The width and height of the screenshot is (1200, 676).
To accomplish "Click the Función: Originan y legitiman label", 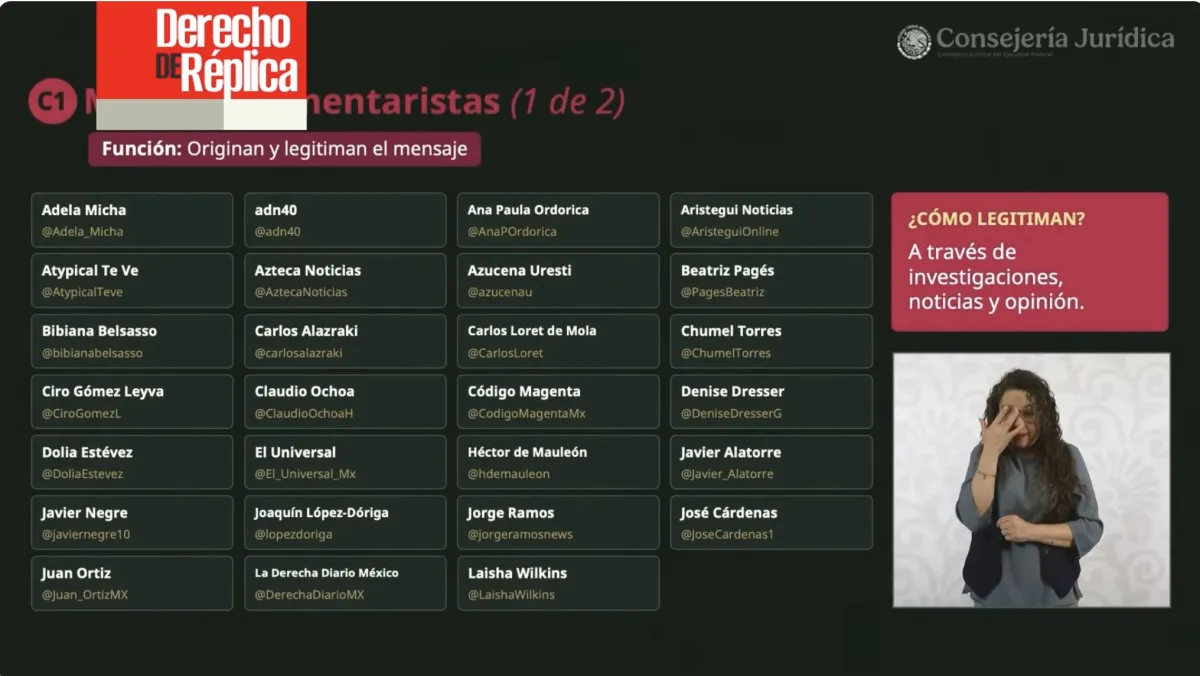I will (x=285, y=149).
